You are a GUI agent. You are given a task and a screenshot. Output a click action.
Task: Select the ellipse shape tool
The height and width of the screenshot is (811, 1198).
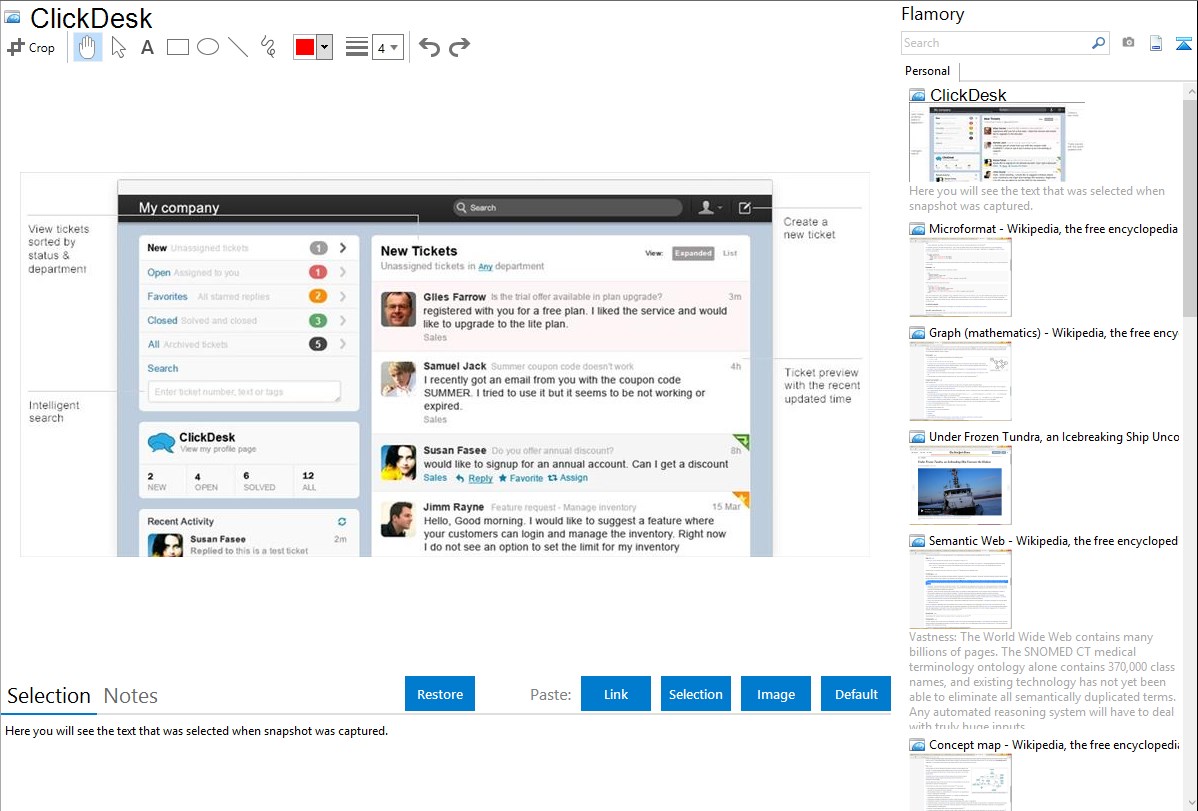coord(208,47)
